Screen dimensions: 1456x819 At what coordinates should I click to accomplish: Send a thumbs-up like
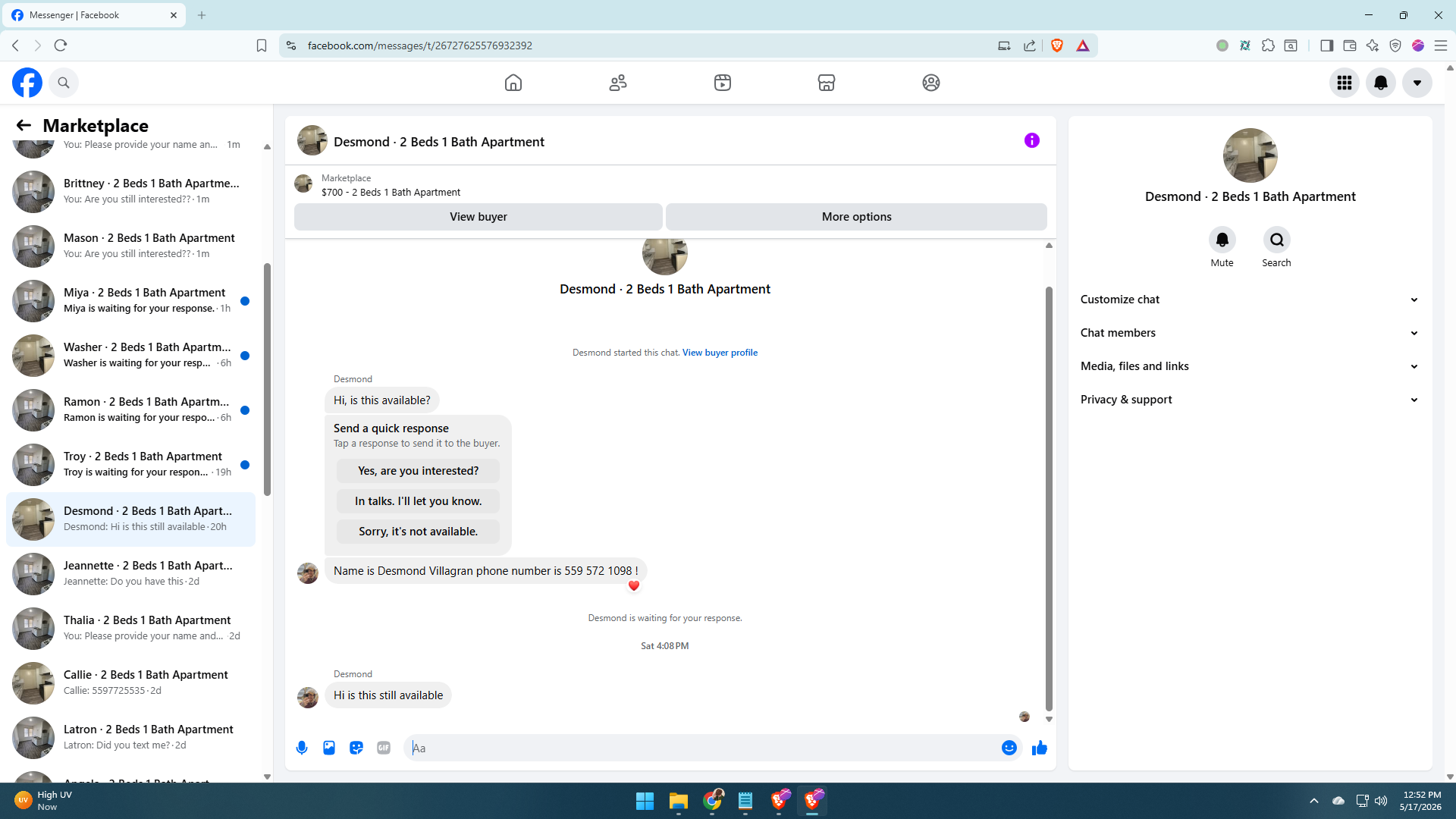pyautogui.click(x=1040, y=748)
